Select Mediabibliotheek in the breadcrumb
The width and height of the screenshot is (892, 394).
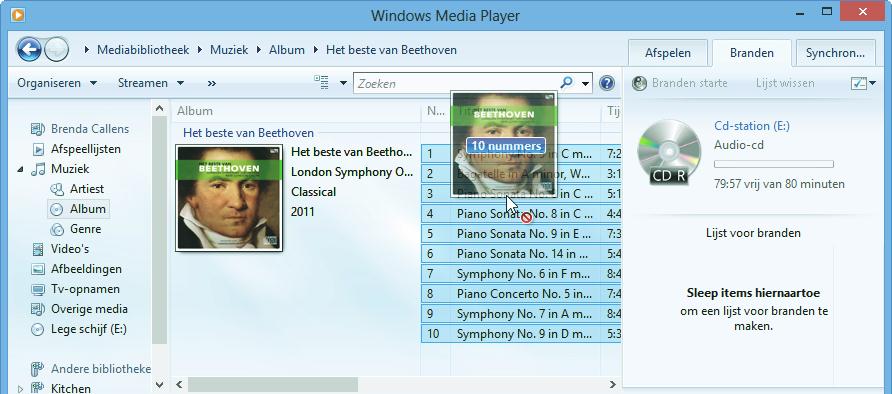pyautogui.click(x=143, y=50)
